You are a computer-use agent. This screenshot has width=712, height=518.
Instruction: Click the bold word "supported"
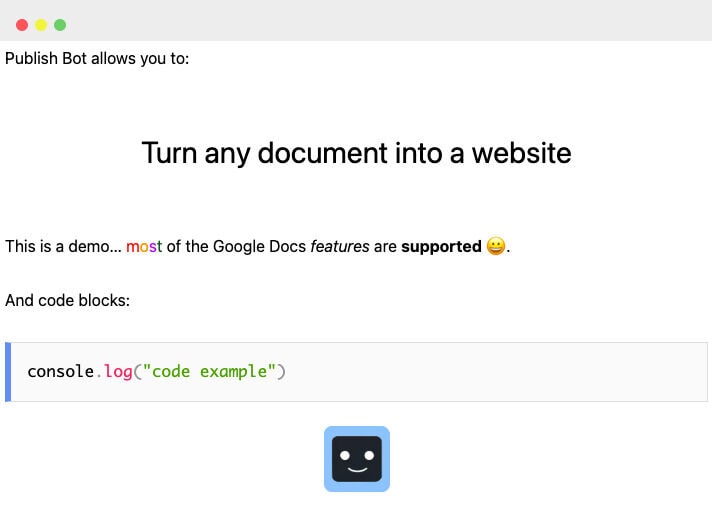(x=441, y=246)
